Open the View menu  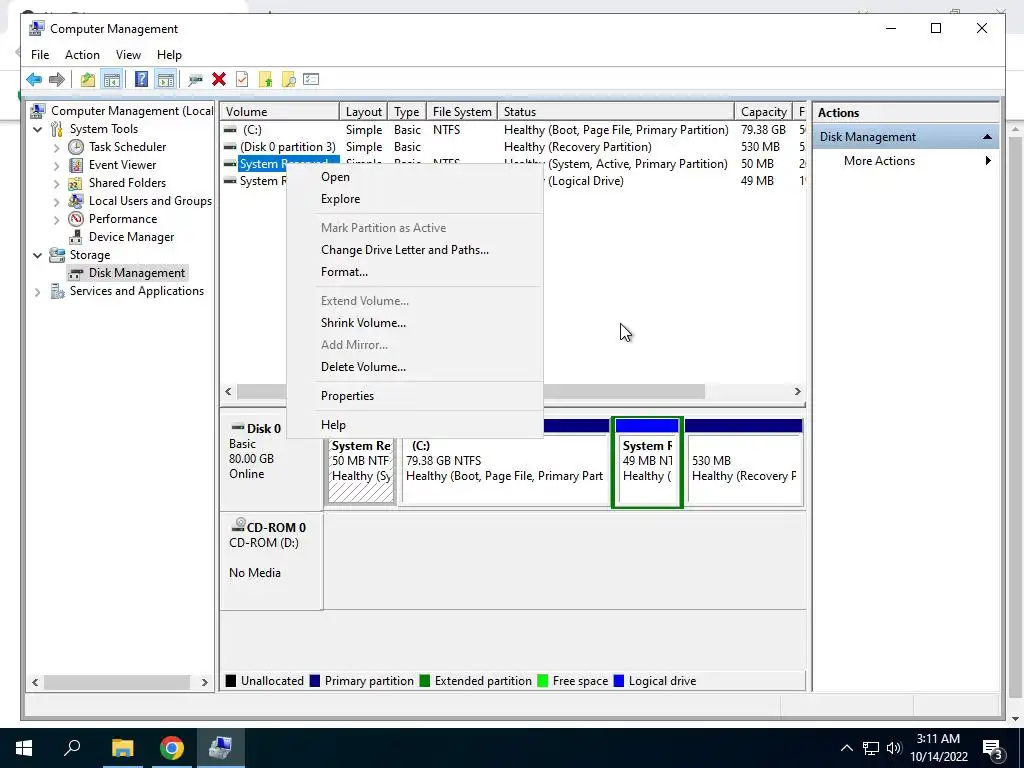click(x=128, y=55)
